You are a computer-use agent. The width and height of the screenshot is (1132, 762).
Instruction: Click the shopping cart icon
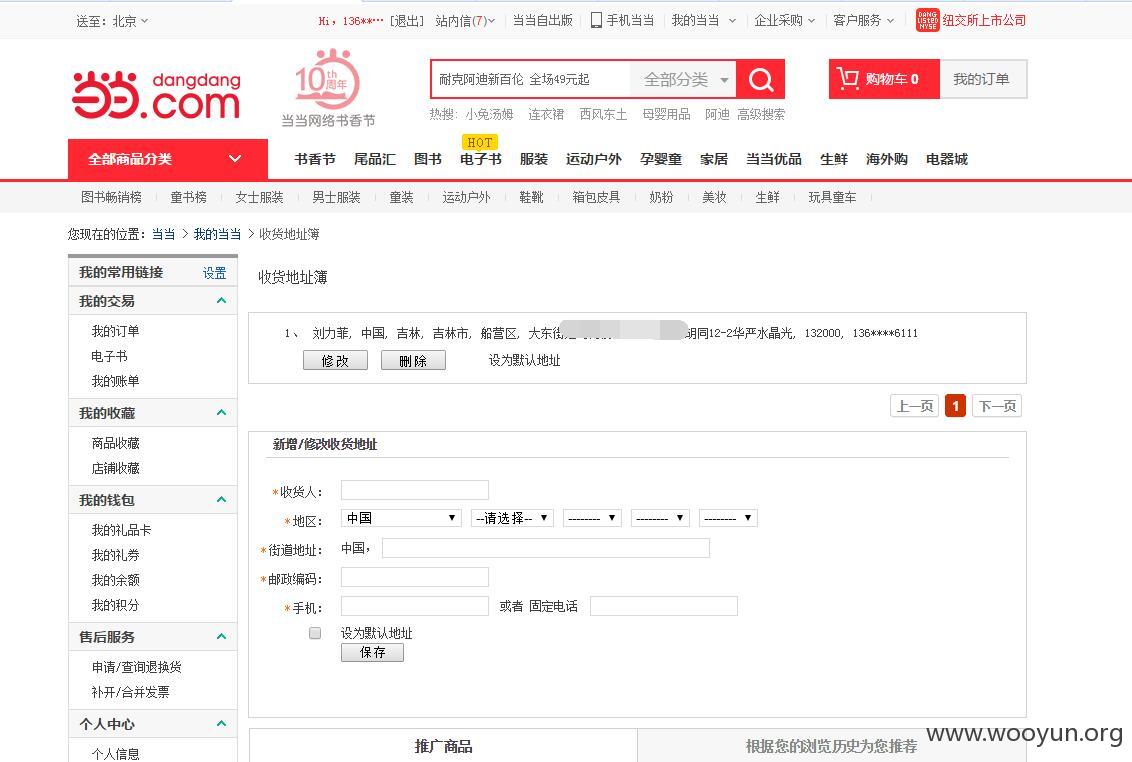(848, 78)
